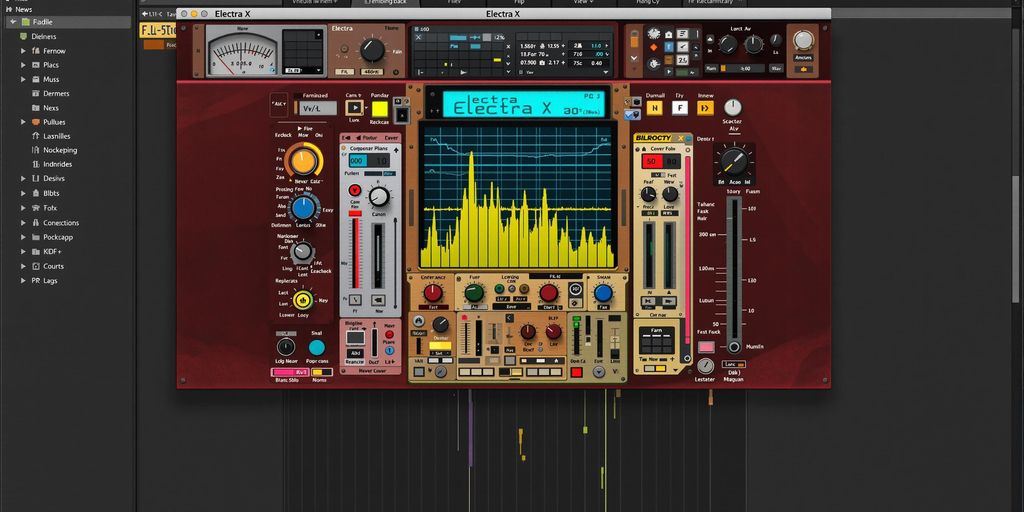The height and width of the screenshot is (512, 1024).
Task: Click the tall Story level slider handle
Action: 735,345
